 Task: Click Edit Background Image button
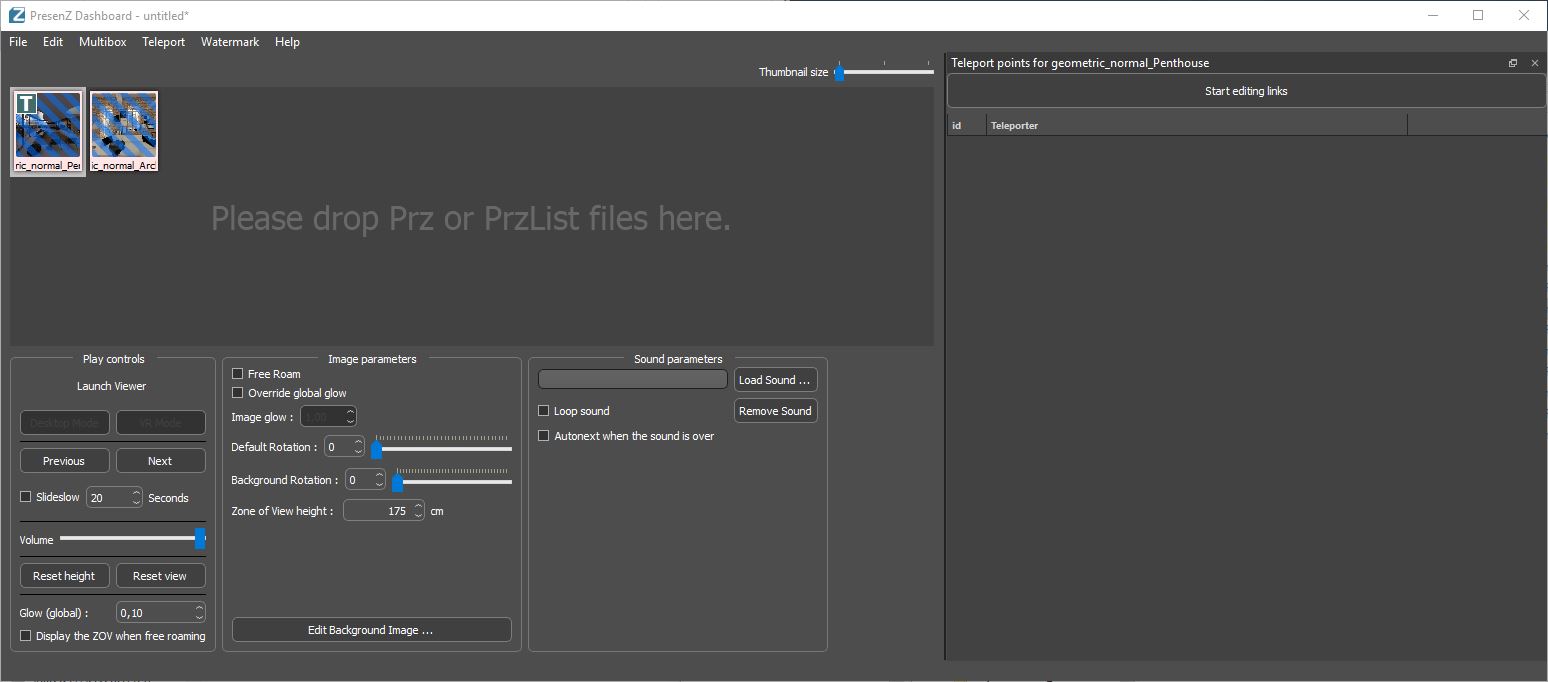(371, 630)
